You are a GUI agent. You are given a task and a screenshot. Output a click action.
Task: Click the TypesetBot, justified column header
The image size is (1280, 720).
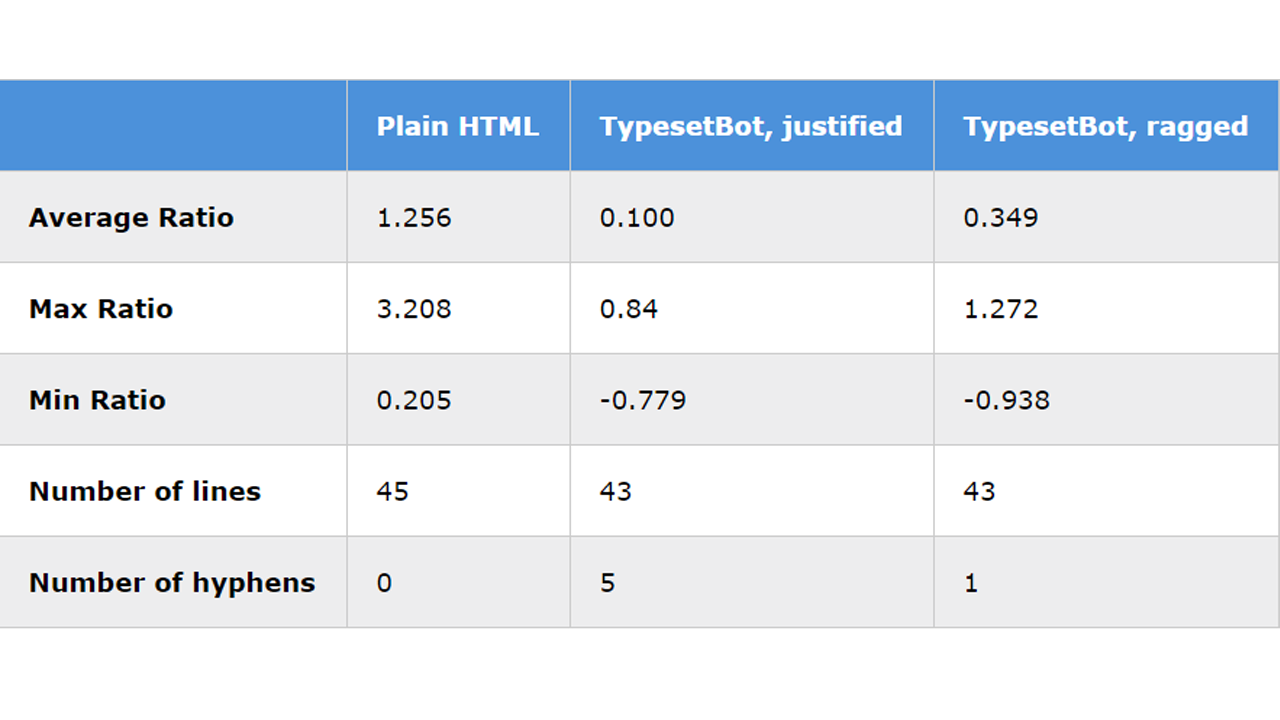751,126
